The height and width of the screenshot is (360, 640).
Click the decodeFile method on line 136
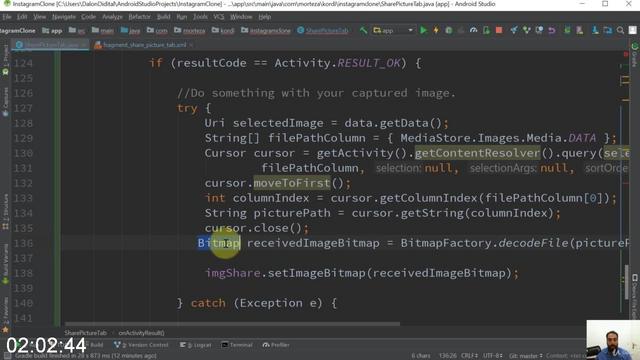(x=533, y=243)
